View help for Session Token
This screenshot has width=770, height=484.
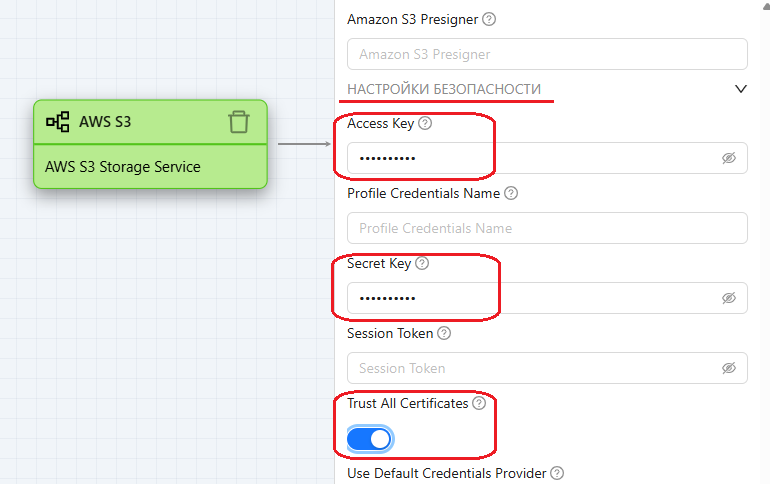click(x=444, y=333)
